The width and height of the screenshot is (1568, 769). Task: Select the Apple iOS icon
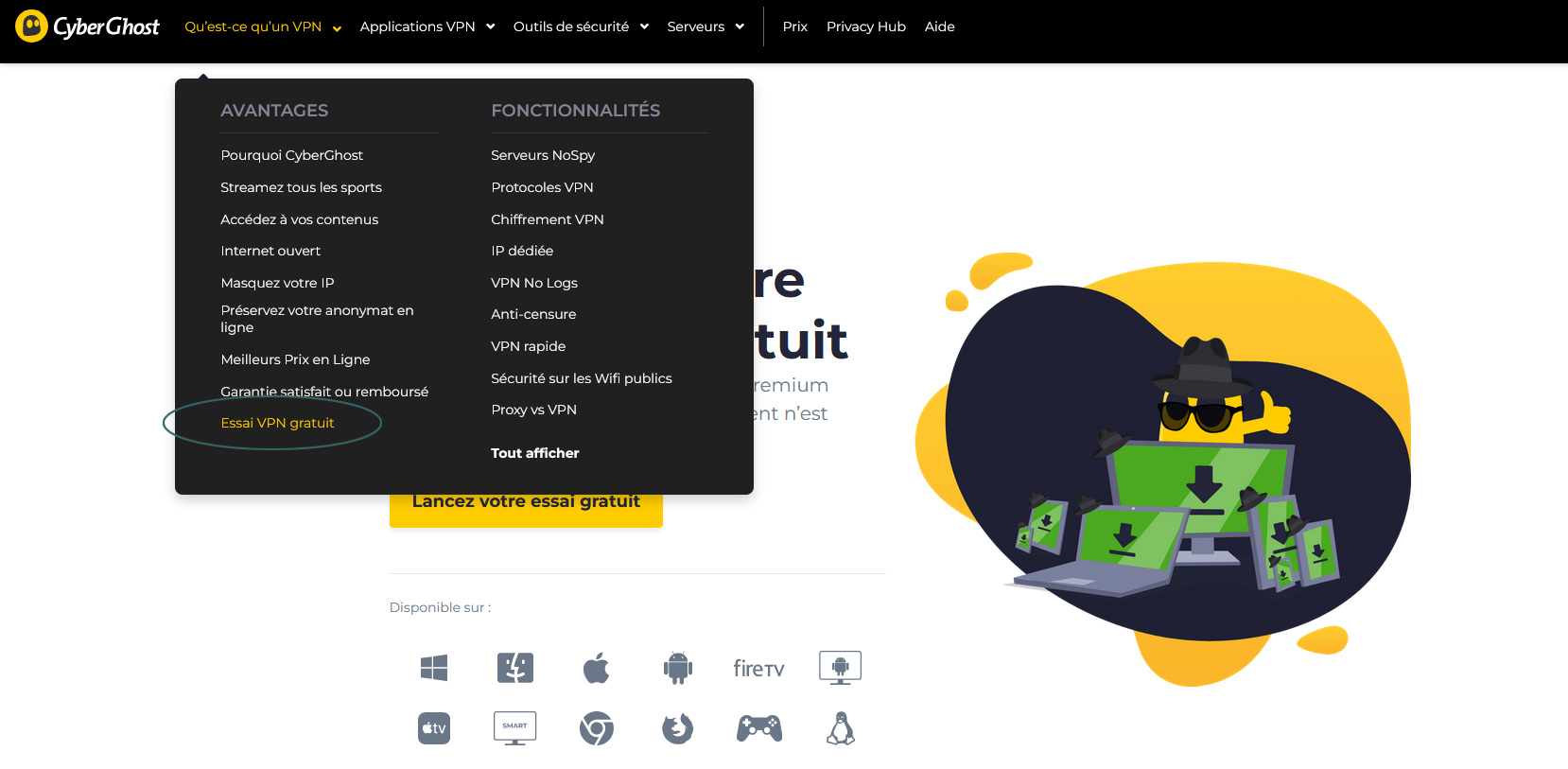[597, 668]
